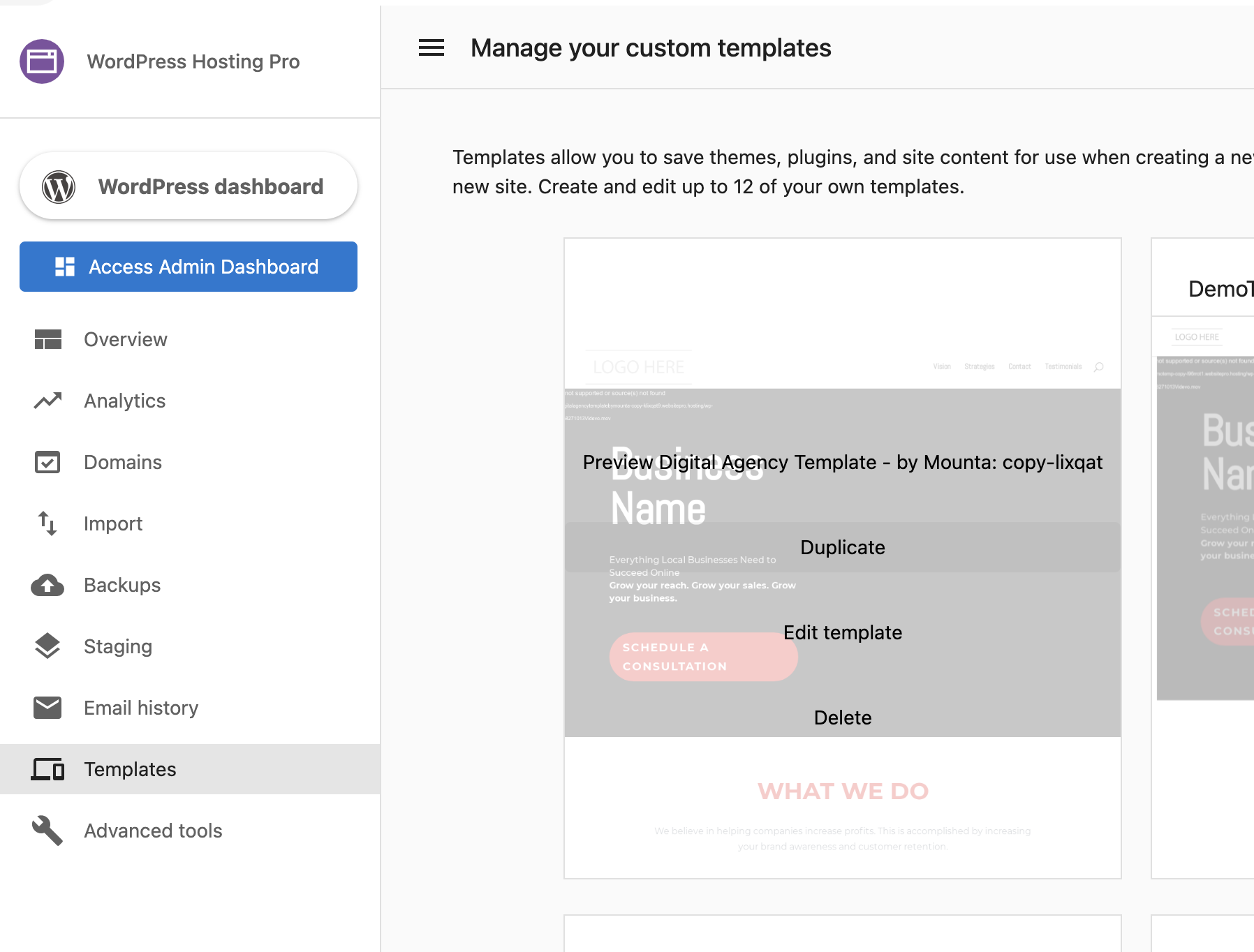Click the Staging layers icon

(x=47, y=646)
